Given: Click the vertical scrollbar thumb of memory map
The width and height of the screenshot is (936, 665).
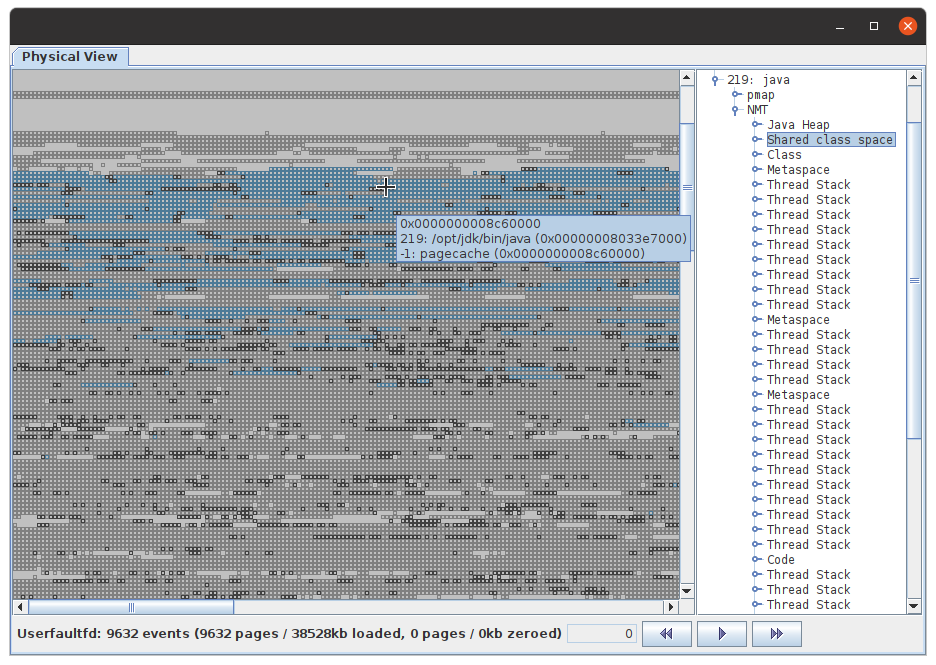Looking at the screenshot, I should pyautogui.click(x=687, y=187).
